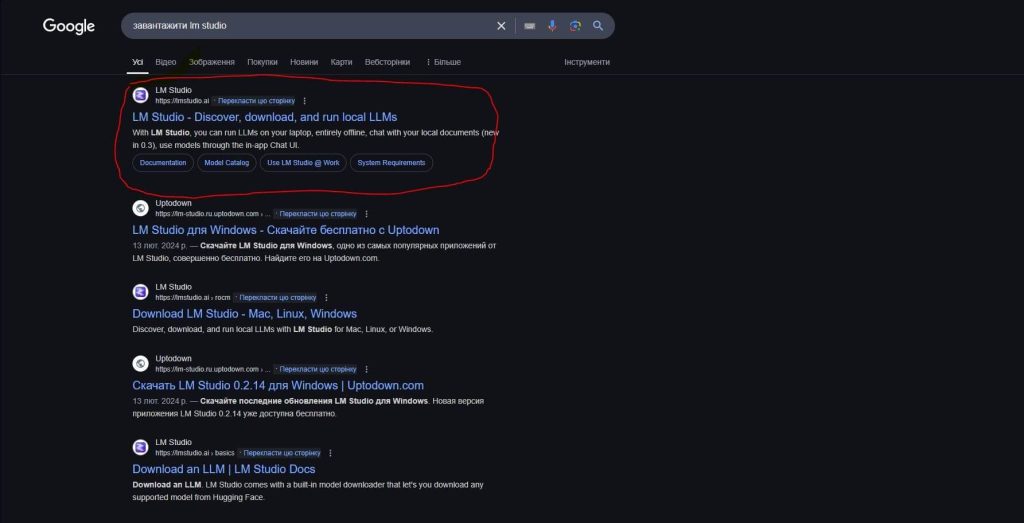Open three-dot menu of first LM Studio result
Viewport: 1024px width, 523px height.
pos(305,101)
